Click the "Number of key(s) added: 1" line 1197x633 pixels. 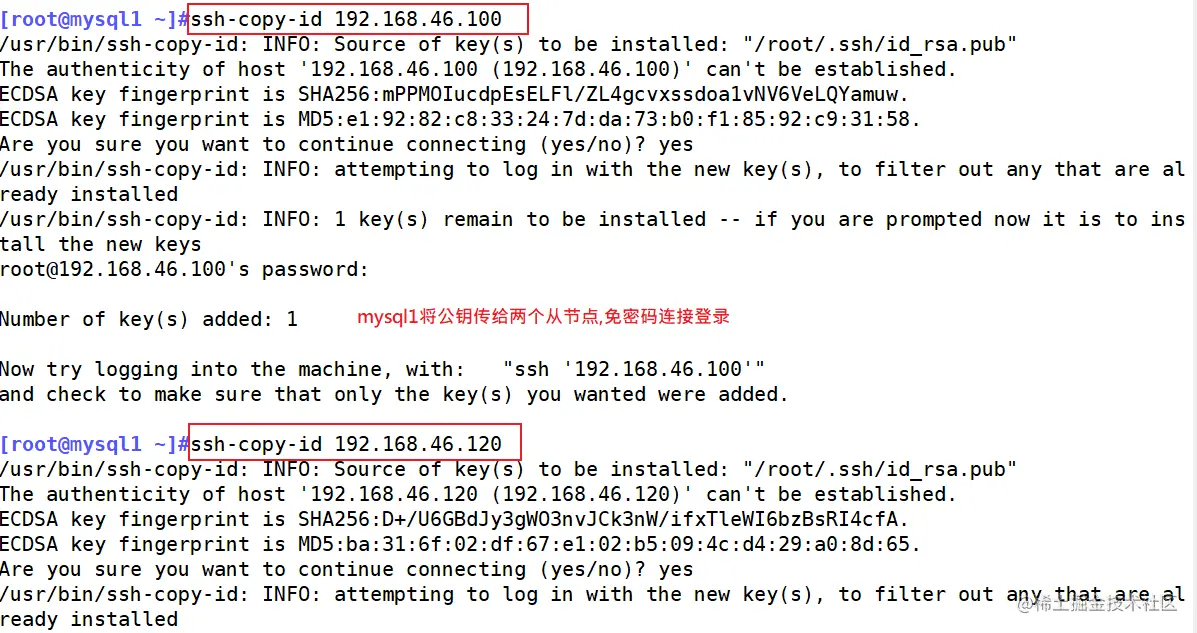point(149,319)
